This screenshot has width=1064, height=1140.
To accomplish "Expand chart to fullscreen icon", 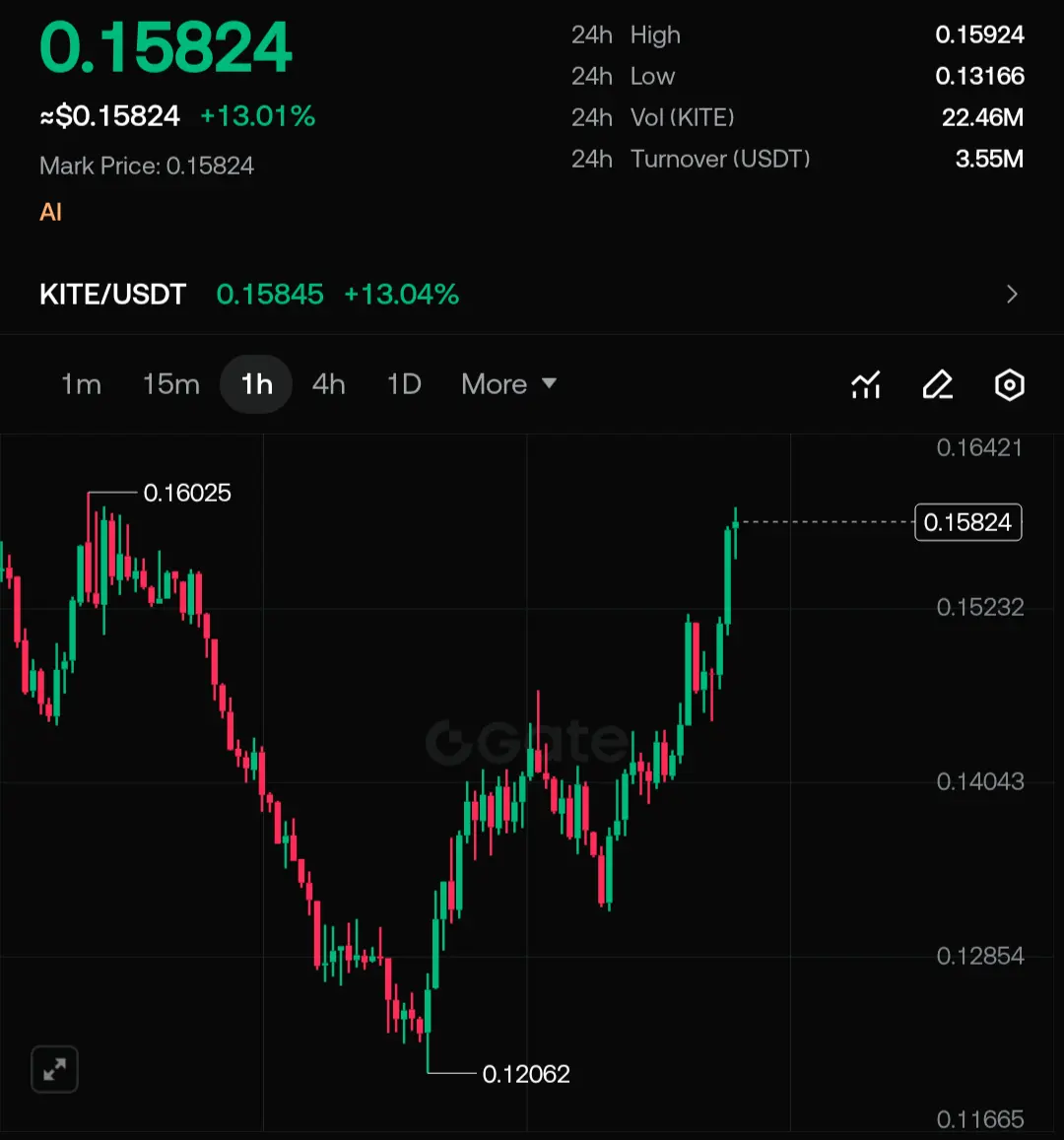I will coord(54,1069).
